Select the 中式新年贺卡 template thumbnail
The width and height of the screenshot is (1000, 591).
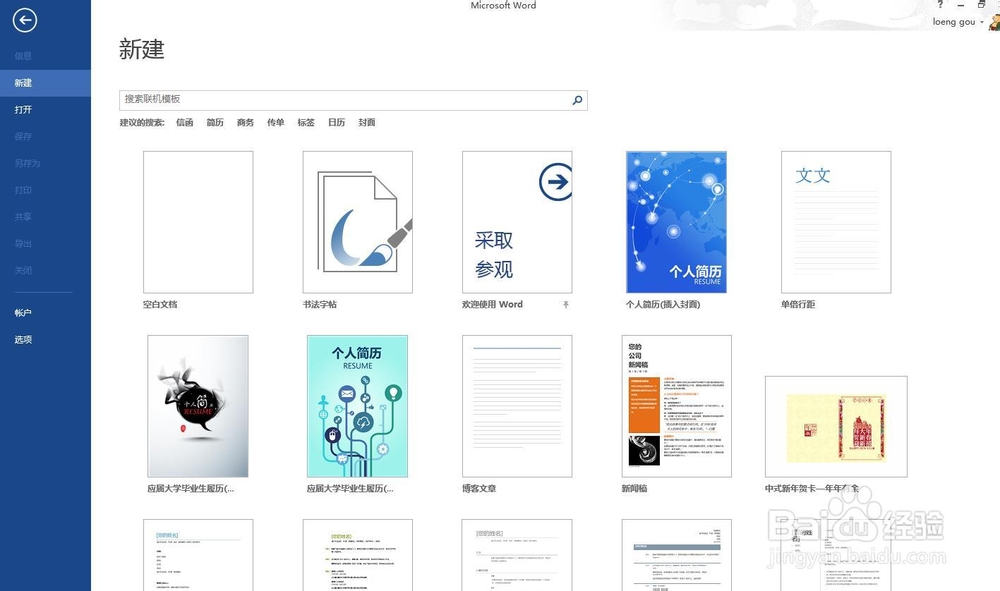(x=836, y=427)
